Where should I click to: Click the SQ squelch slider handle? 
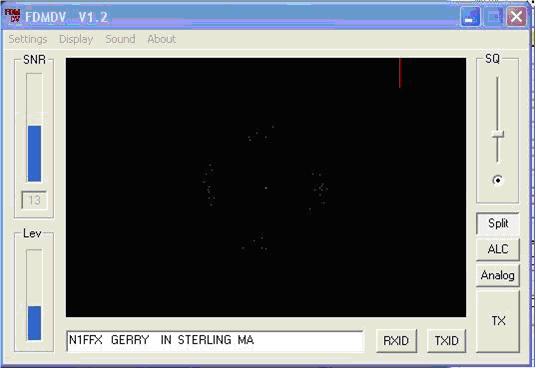coord(498,134)
